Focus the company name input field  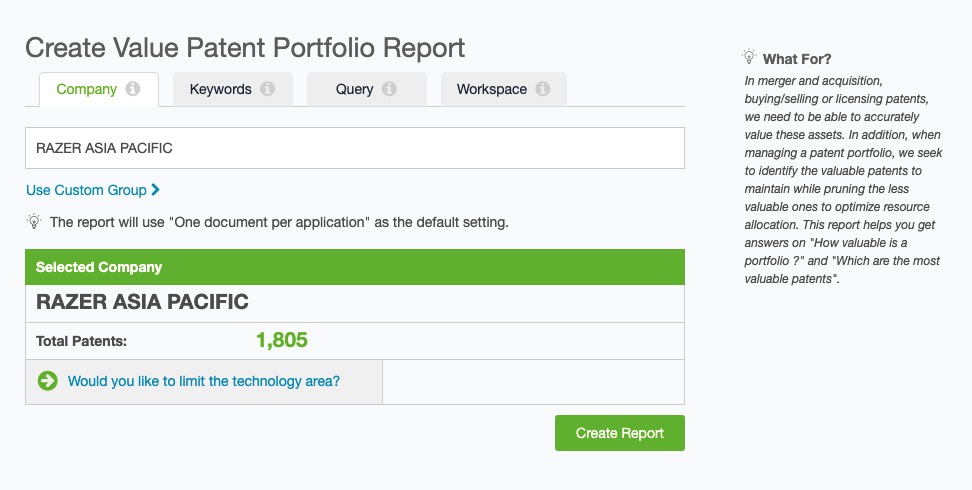click(354, 148)
